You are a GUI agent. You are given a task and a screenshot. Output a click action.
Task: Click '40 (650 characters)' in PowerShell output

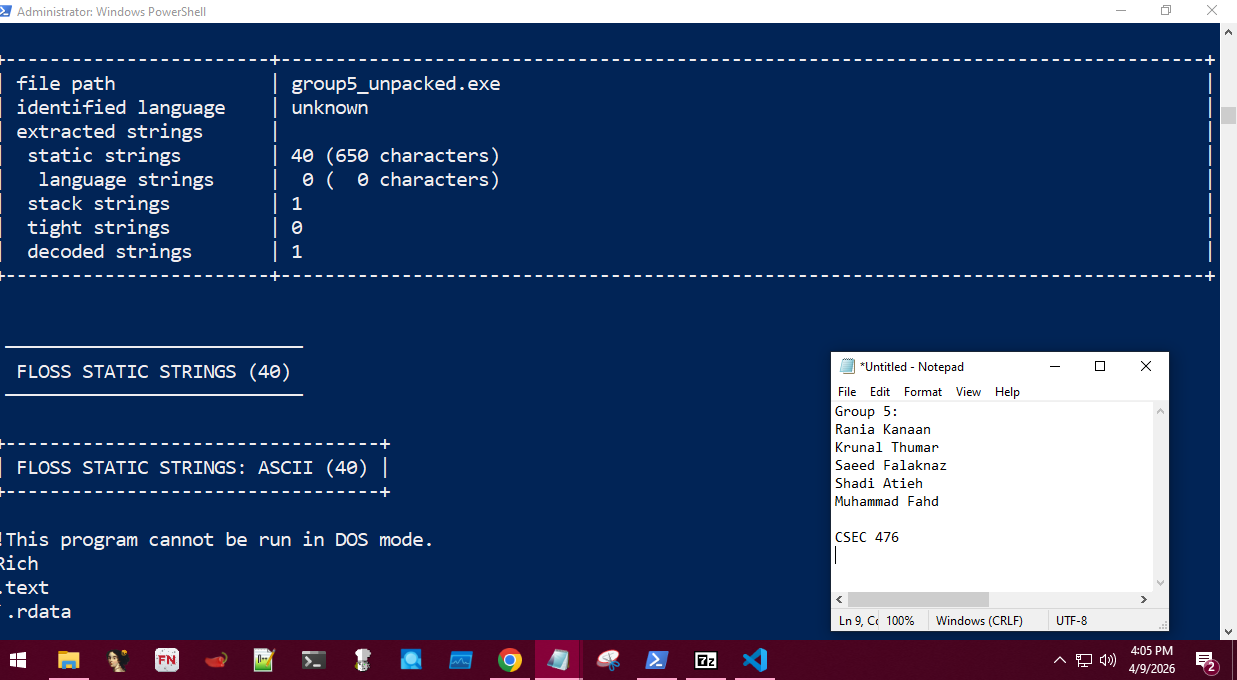click(396, 156)
